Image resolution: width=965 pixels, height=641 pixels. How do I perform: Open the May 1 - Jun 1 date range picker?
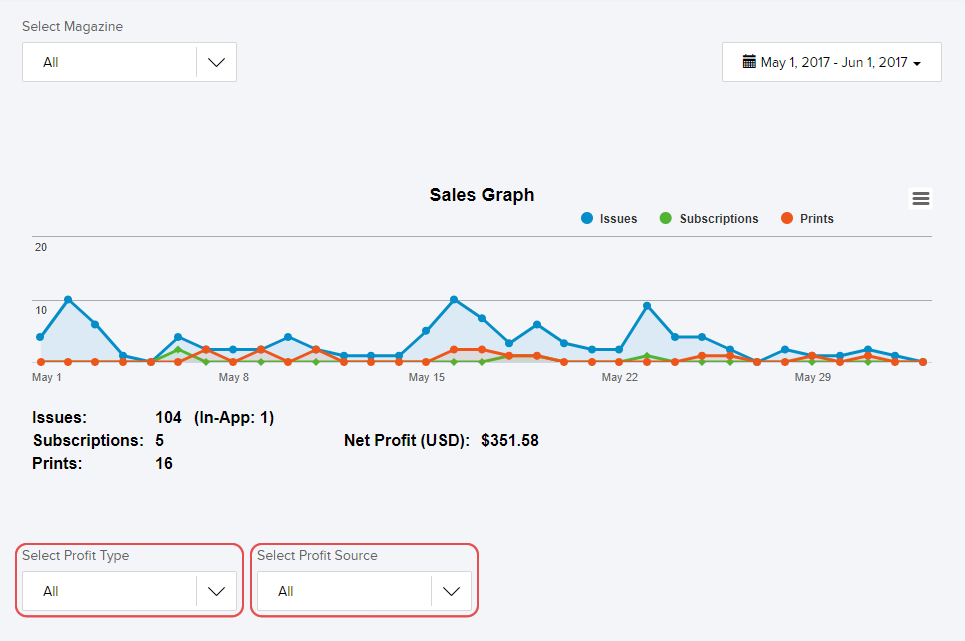832,62
